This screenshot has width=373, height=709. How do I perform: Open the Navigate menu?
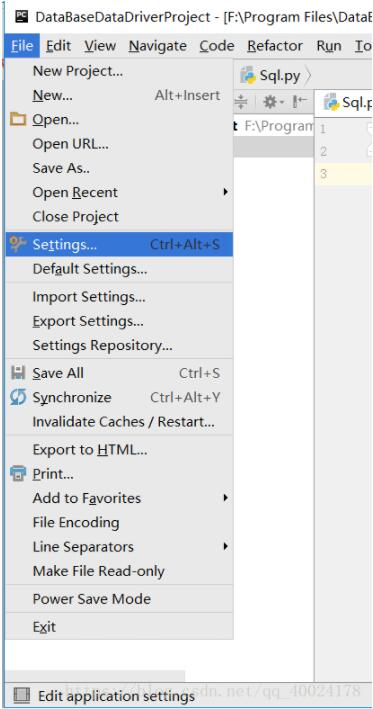click(x=157, y=46)
